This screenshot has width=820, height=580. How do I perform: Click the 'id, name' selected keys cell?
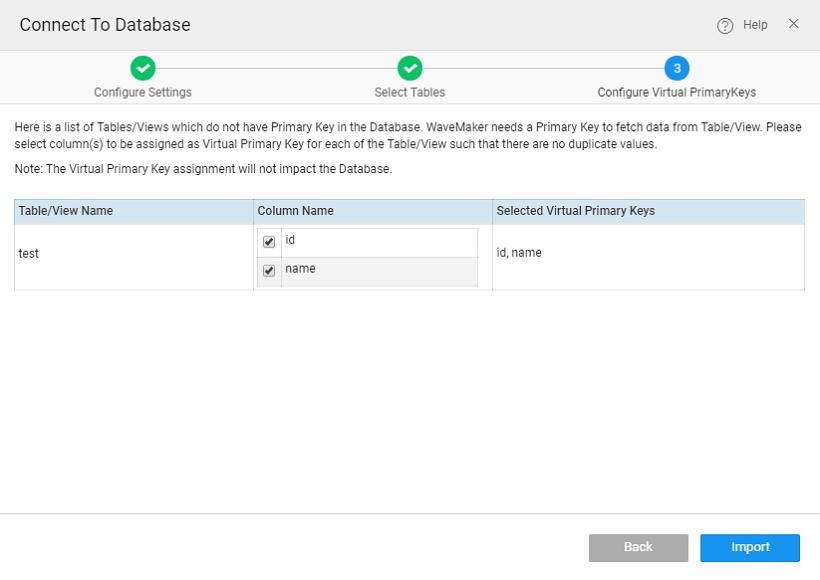[x=519, y=254]
